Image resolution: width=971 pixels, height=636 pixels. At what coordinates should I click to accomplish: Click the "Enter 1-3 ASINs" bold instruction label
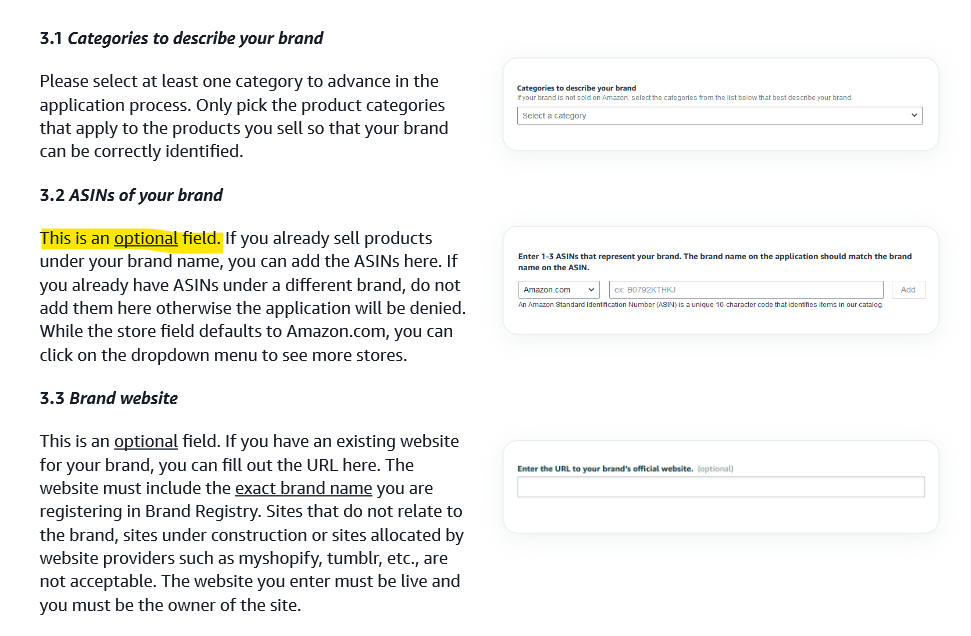point(715,262)
